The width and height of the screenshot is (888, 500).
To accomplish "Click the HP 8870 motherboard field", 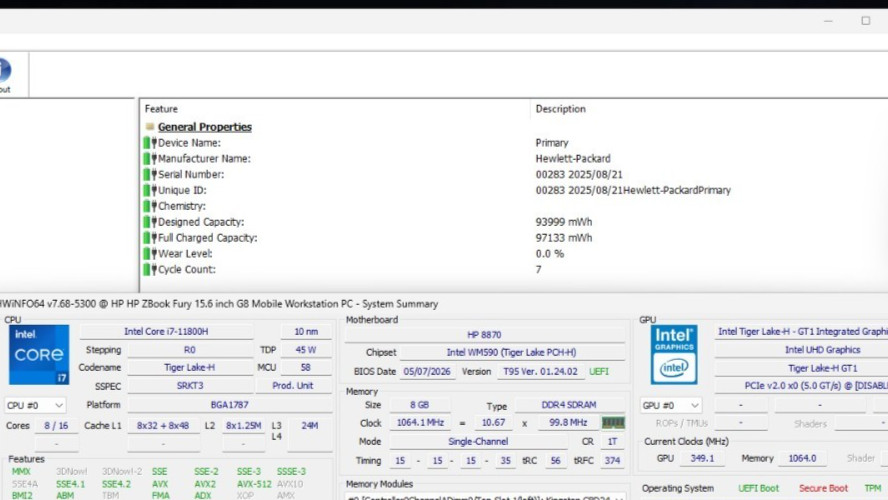I will tap(484, 335).
